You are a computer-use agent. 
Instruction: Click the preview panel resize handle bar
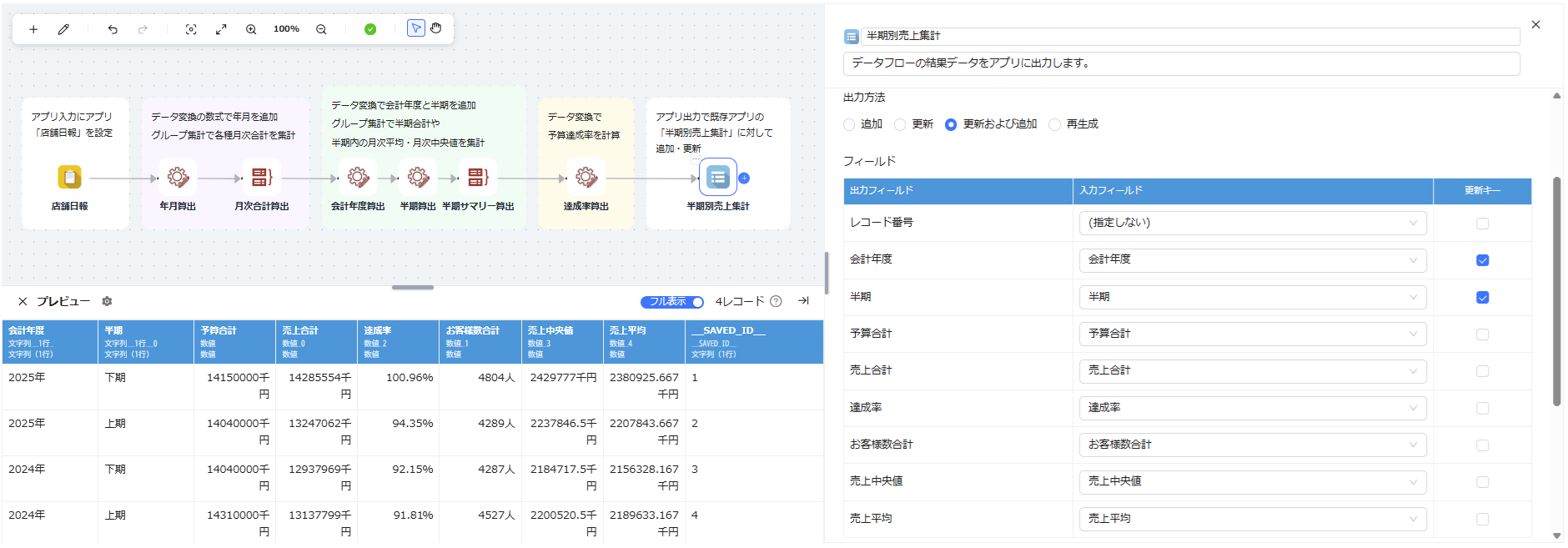[413, 287]
